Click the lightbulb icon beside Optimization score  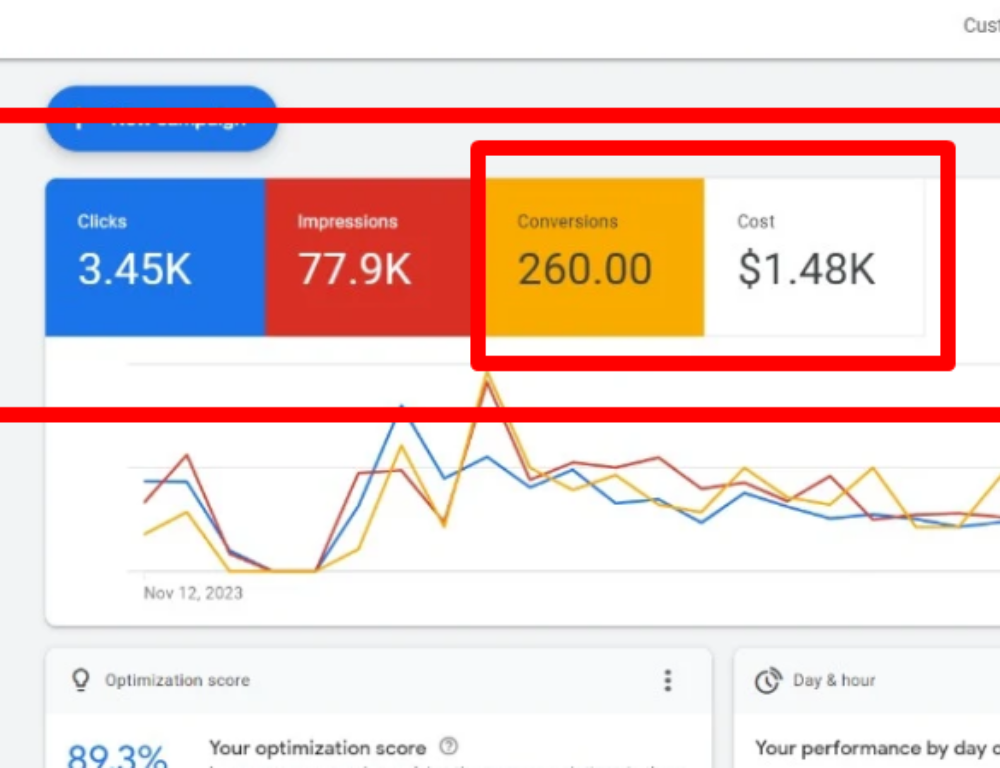80,680
